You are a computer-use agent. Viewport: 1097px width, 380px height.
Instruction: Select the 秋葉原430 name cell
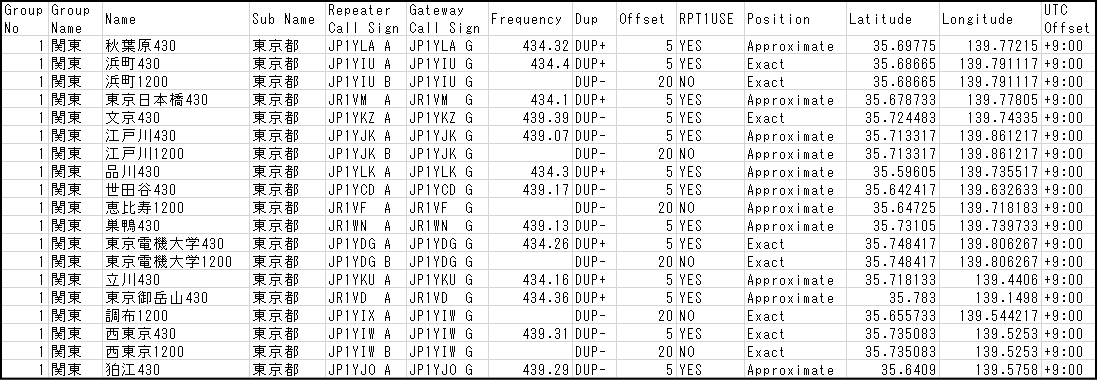(176, 46)
